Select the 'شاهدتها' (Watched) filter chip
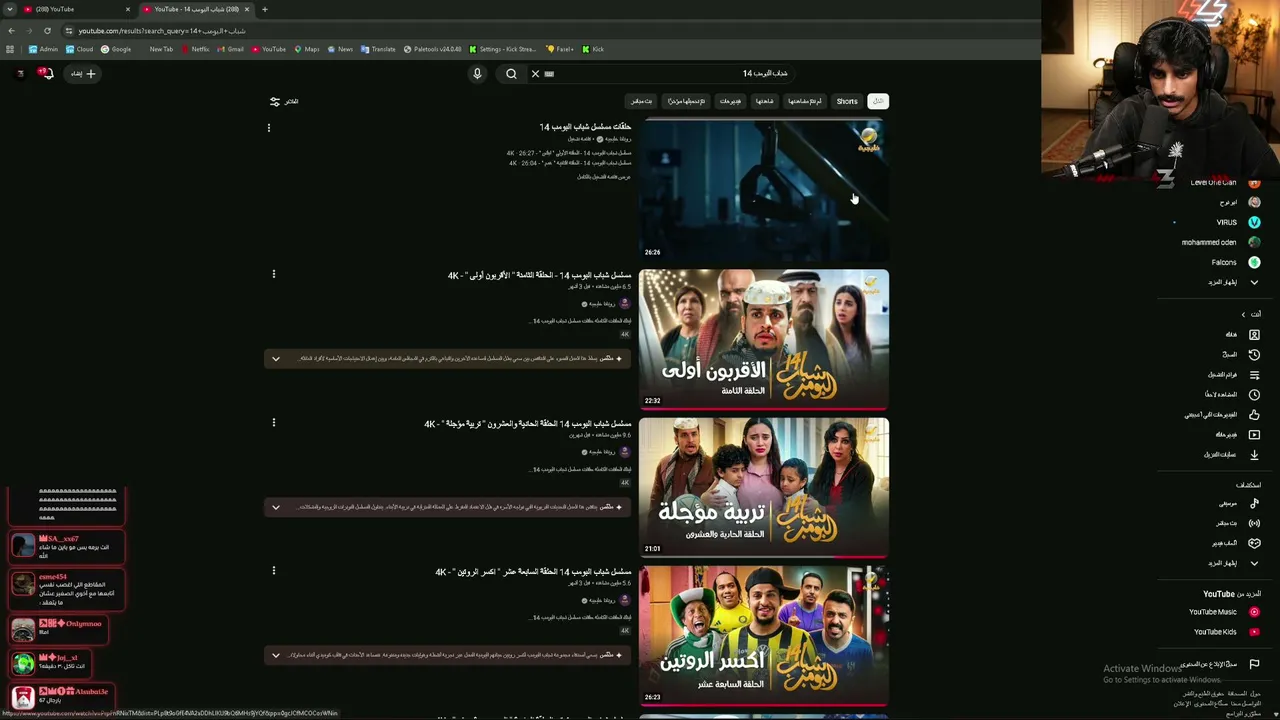 [764, 101]
